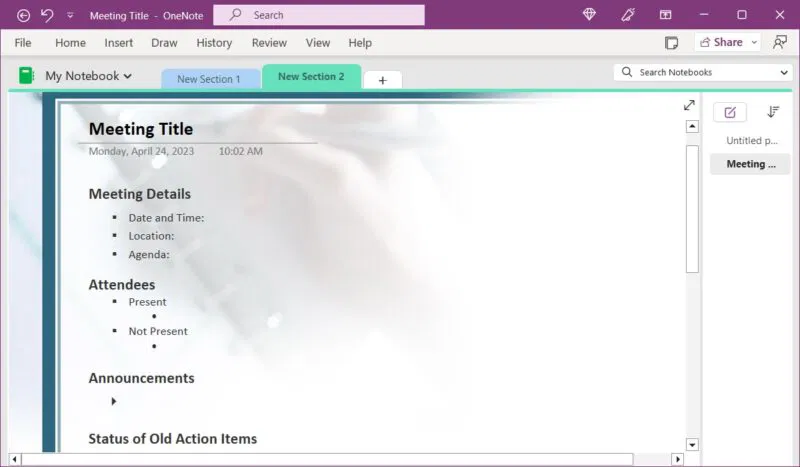Open the Share dropdown arrow
Screen dimensions: 800x467
pyautogui.click(x=754, y=42)
